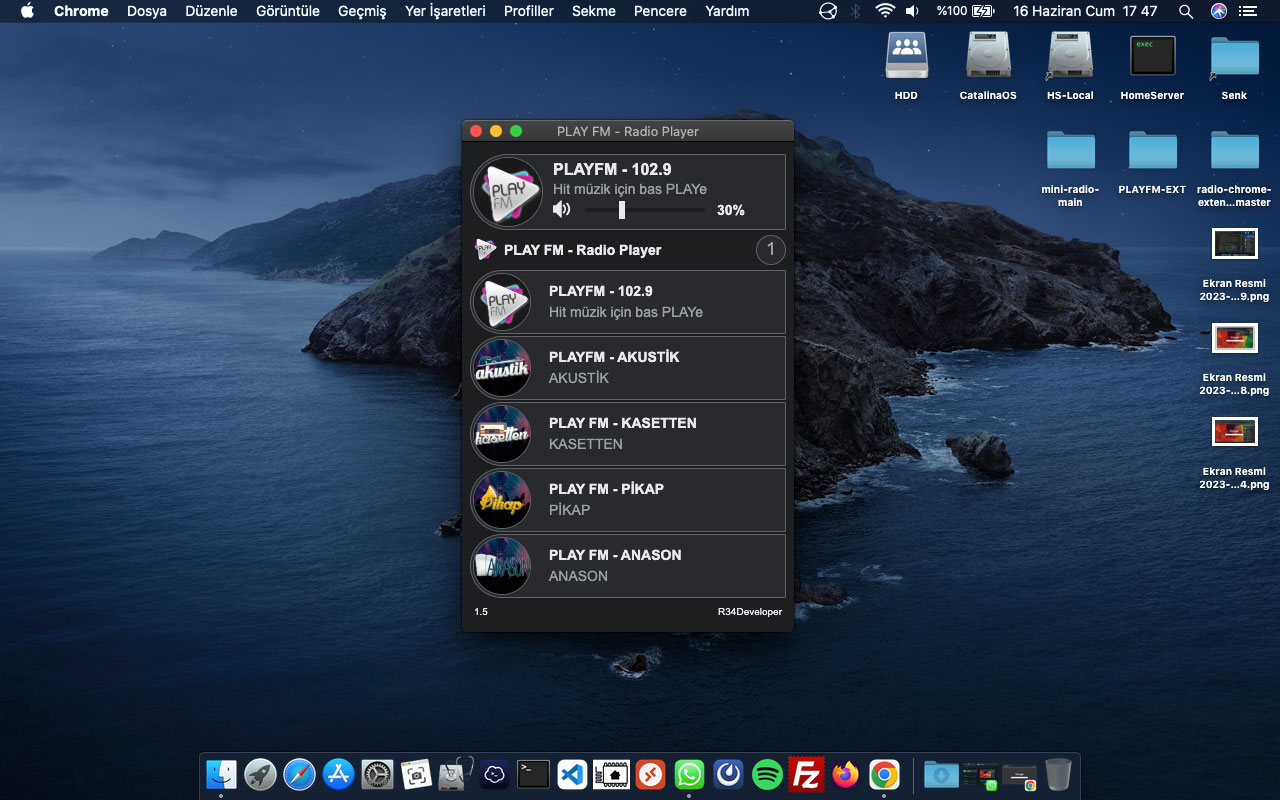Click the circled number 1 badge
1280x800 pixels.
pos(770,250)
